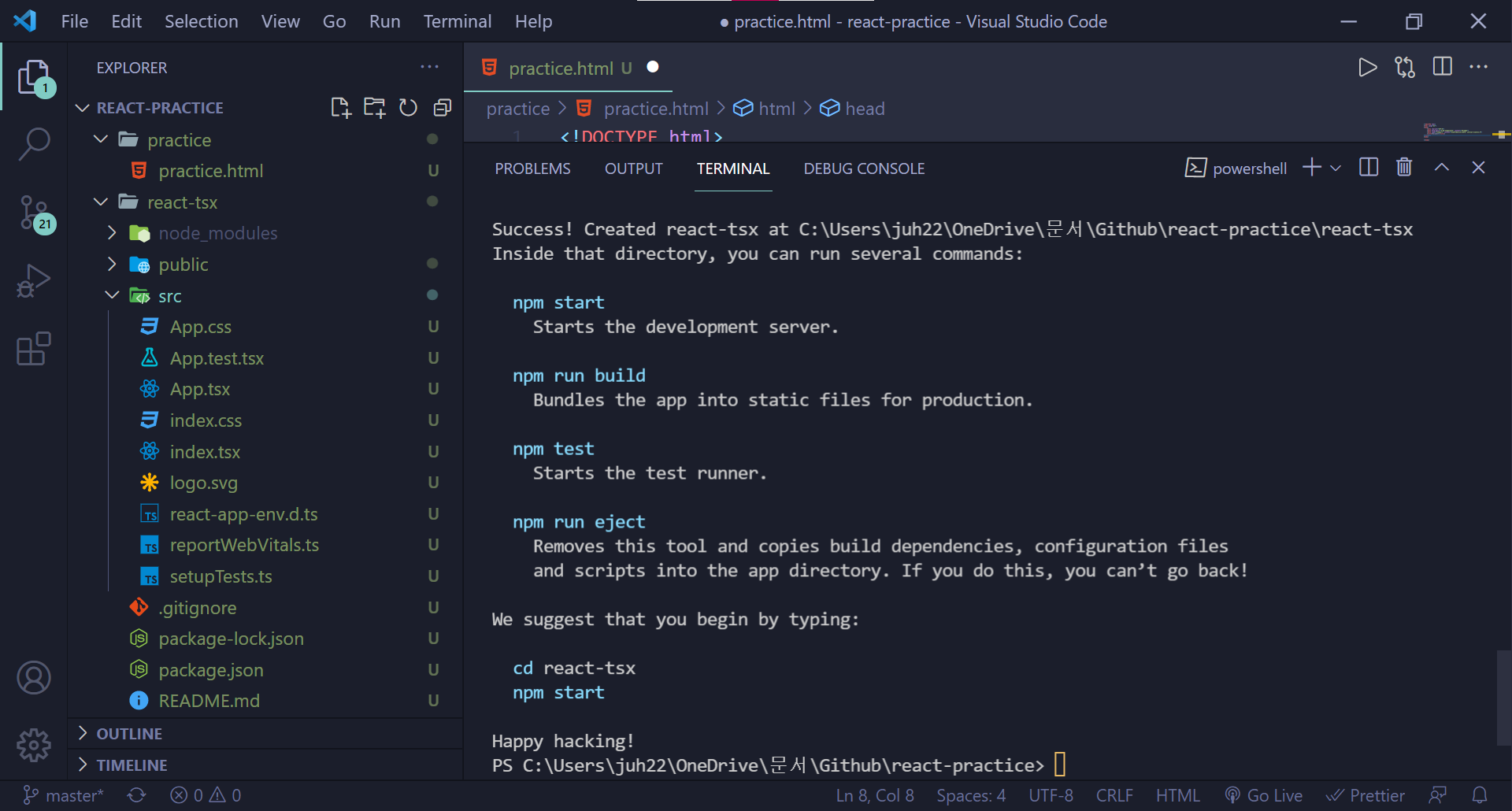This screenshot has width=1512, height=811.
Task: Open the Terminal menu
Action: tap(457, 21)
